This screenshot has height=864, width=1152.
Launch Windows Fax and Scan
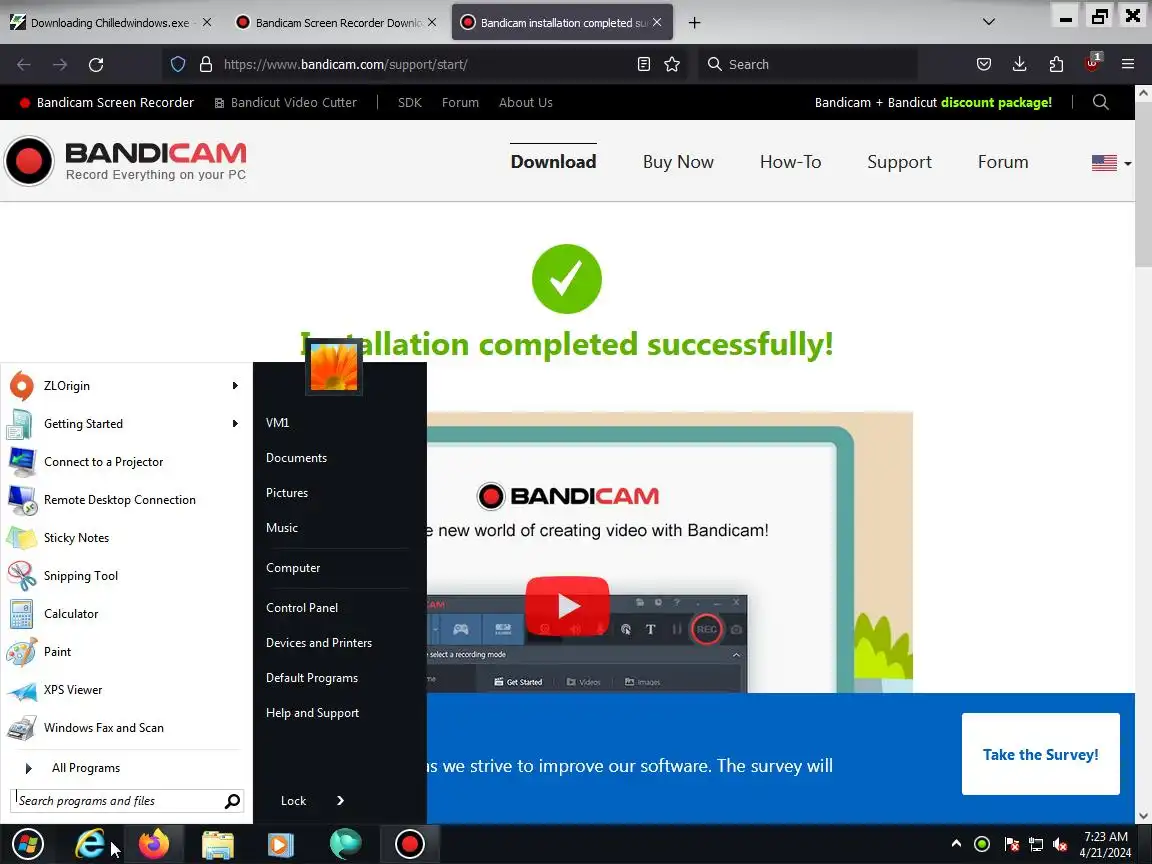pyautogui.click(x=123, y=728)
